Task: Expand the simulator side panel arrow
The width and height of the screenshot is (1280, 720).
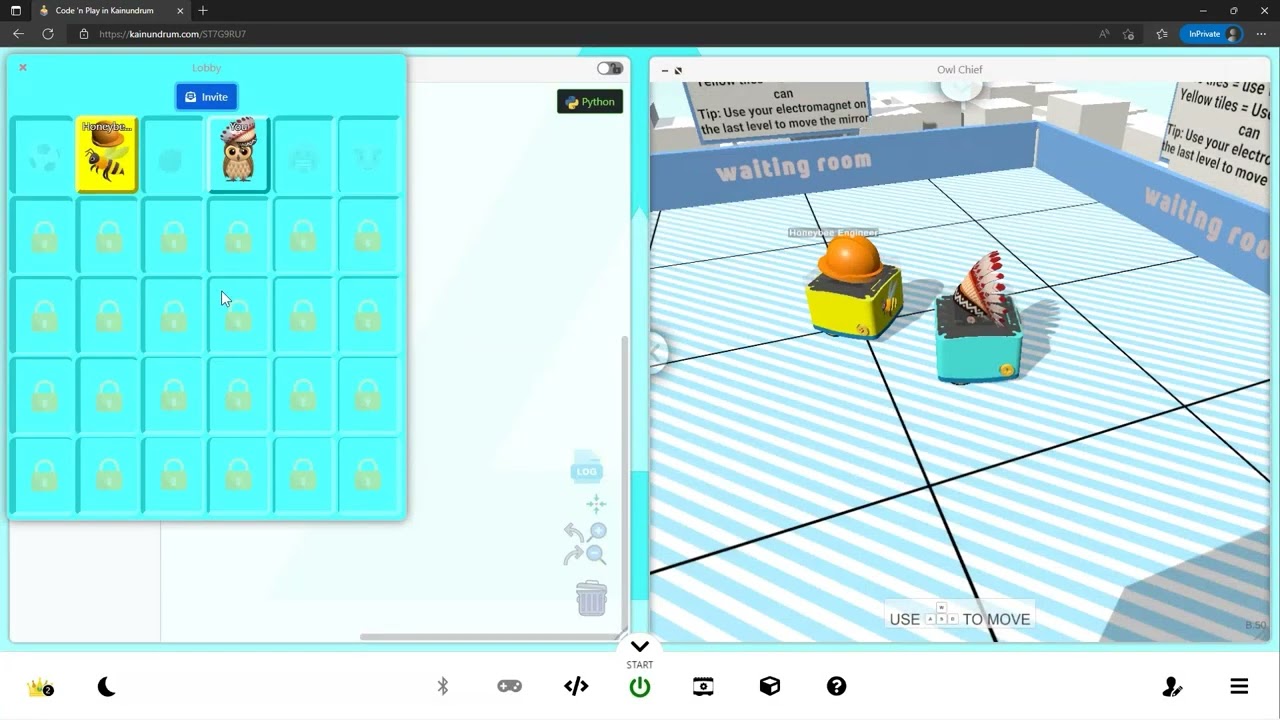Action: tap(657, 351)
